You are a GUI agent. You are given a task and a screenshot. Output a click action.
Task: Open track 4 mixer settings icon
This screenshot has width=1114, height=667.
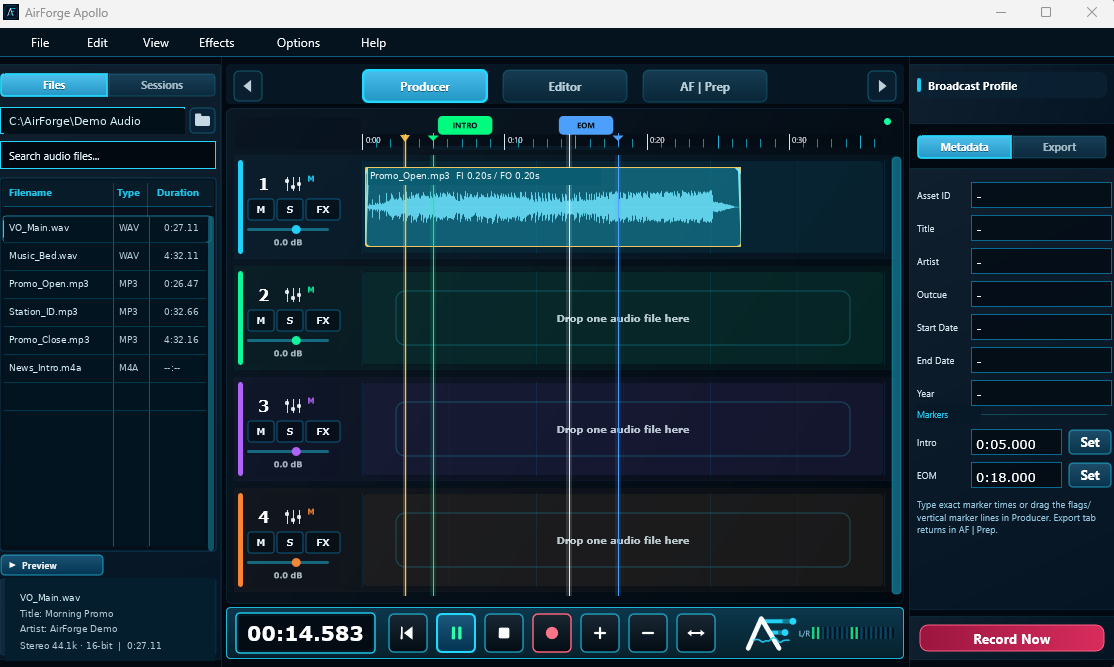[x=293, y=516]
